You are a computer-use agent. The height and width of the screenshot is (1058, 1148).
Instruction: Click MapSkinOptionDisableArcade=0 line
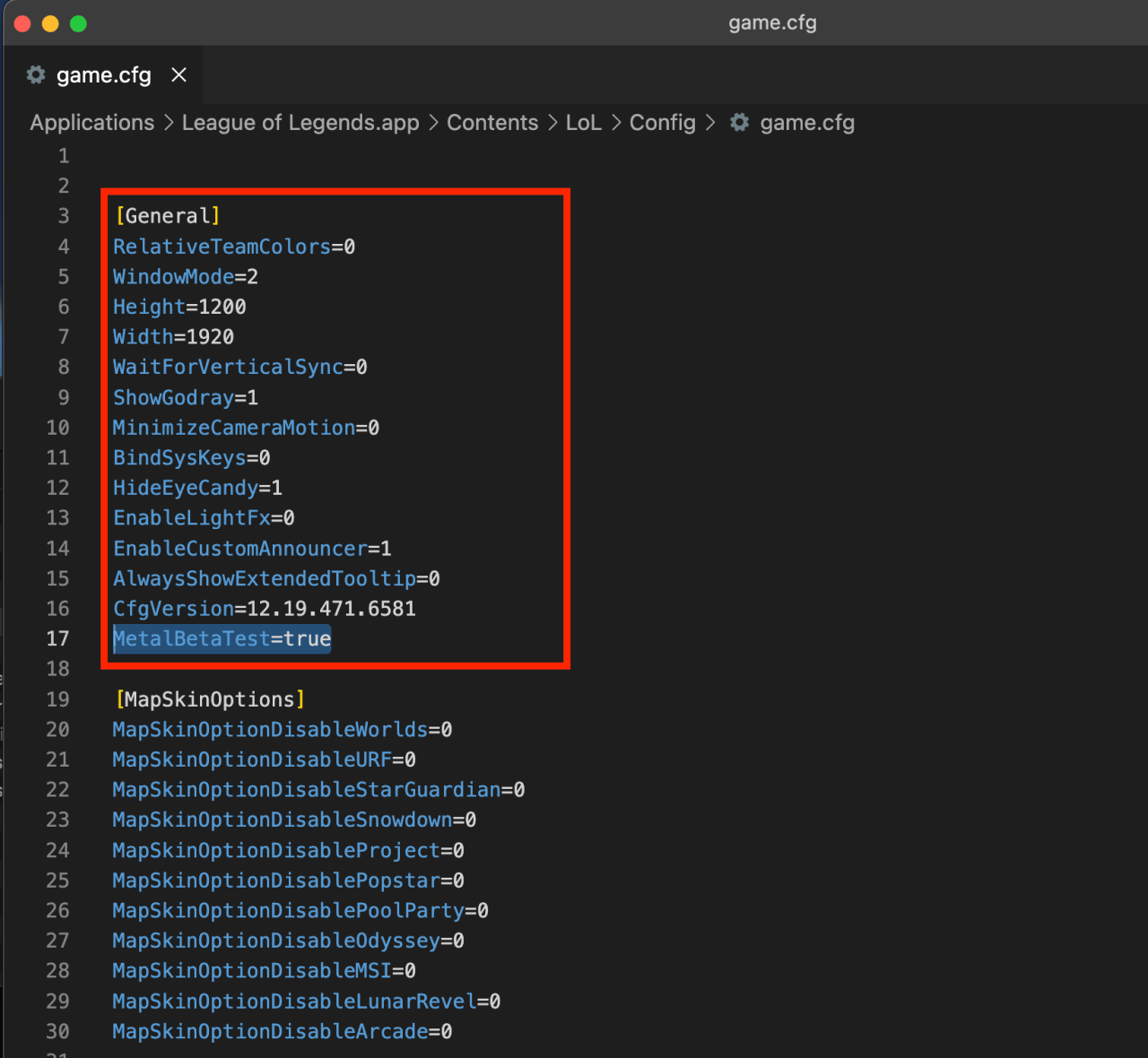[283, 1032]
